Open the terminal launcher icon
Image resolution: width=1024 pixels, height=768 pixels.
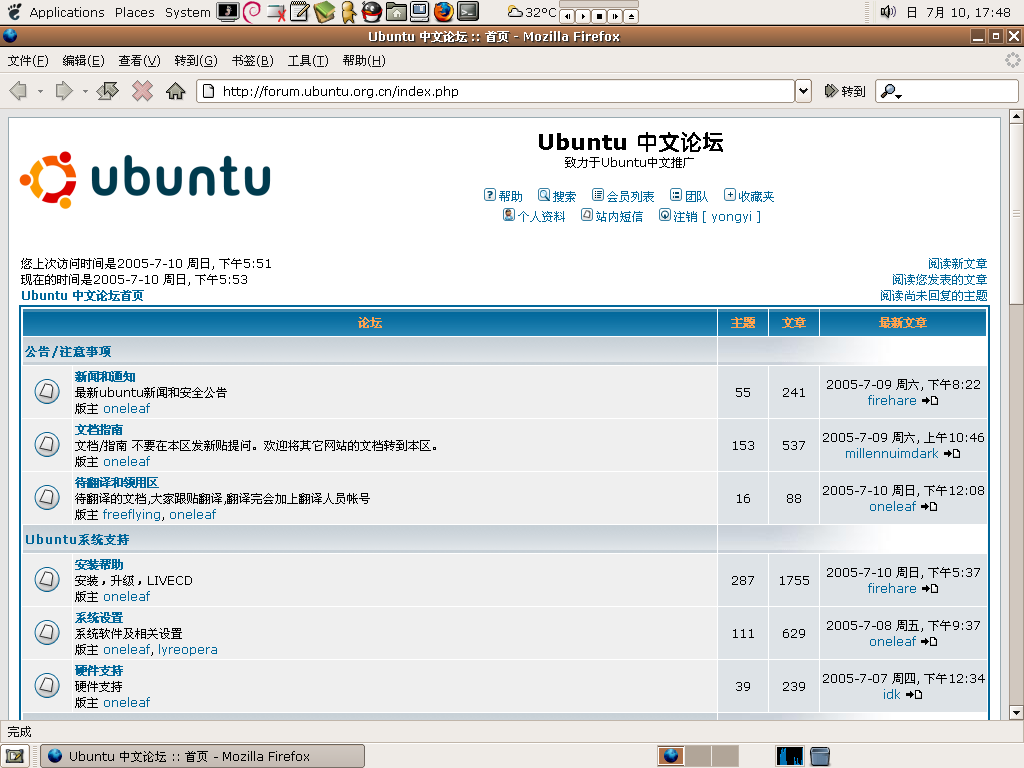point(468,11)
